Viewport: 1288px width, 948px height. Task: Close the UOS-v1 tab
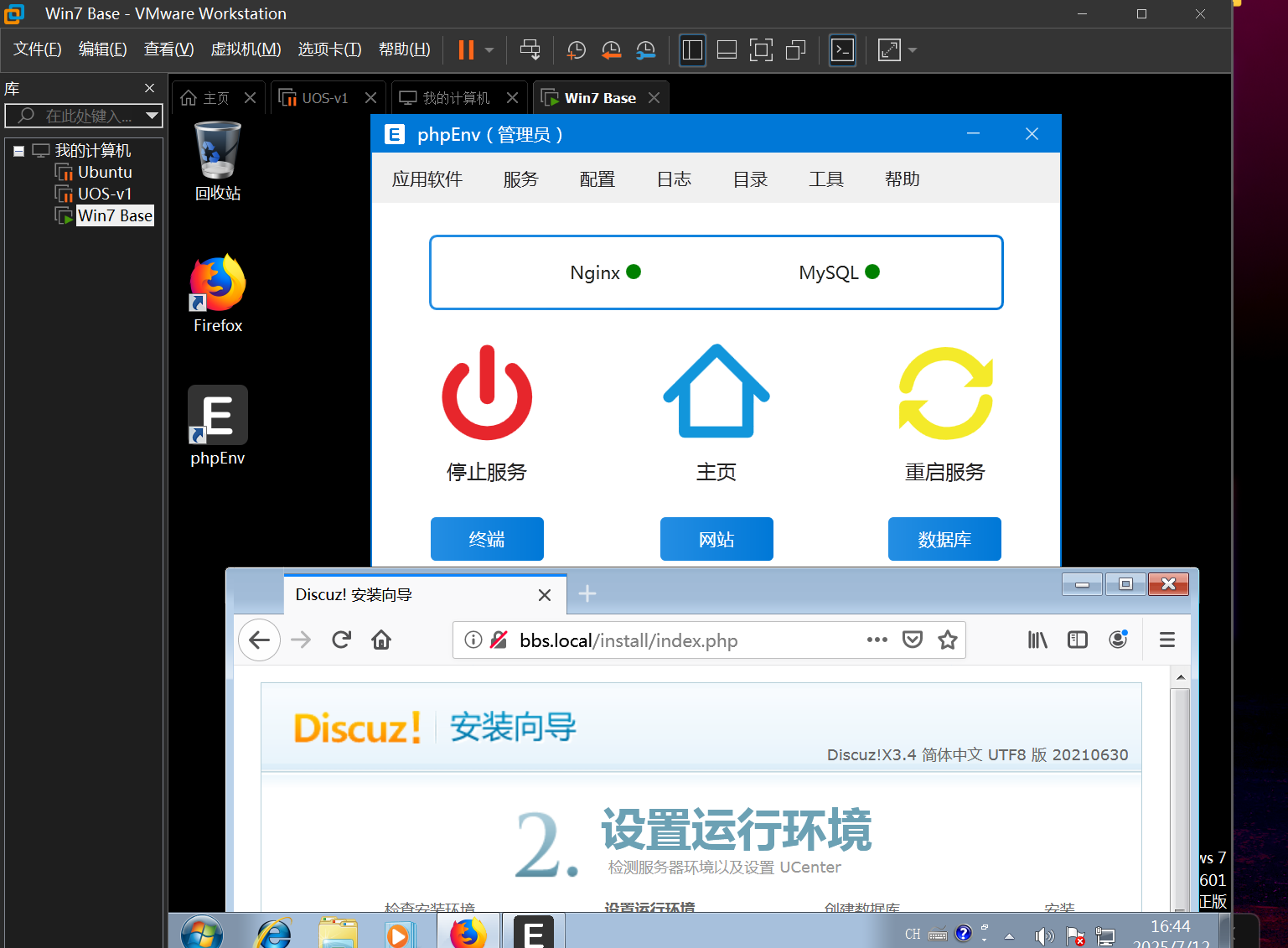tap(370, 98)
